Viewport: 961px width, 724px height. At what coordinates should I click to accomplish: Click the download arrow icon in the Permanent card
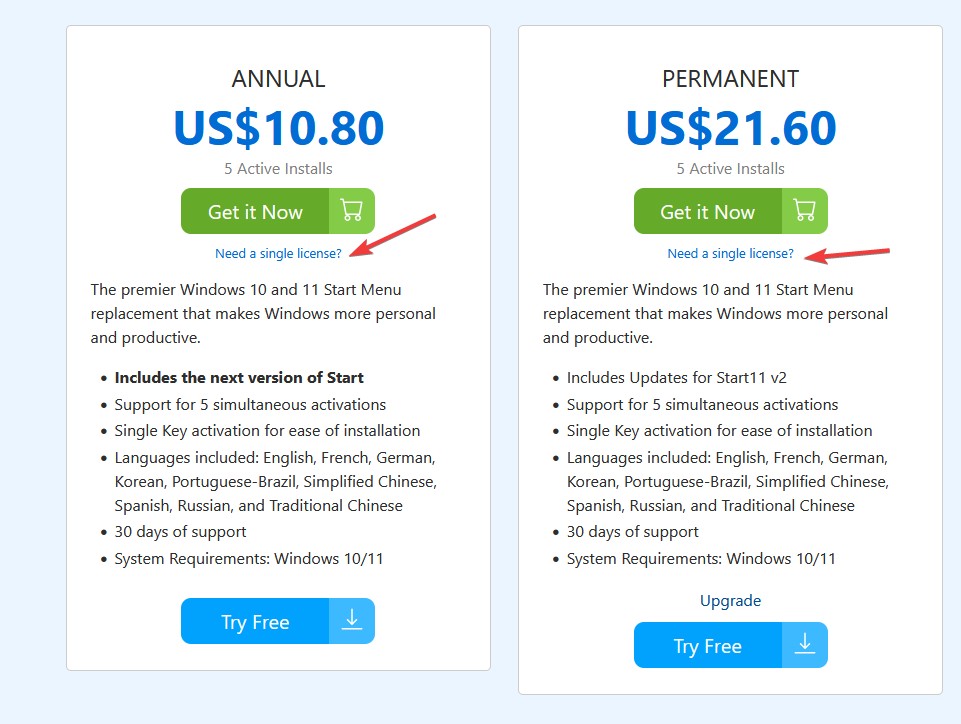pos(804,645)
